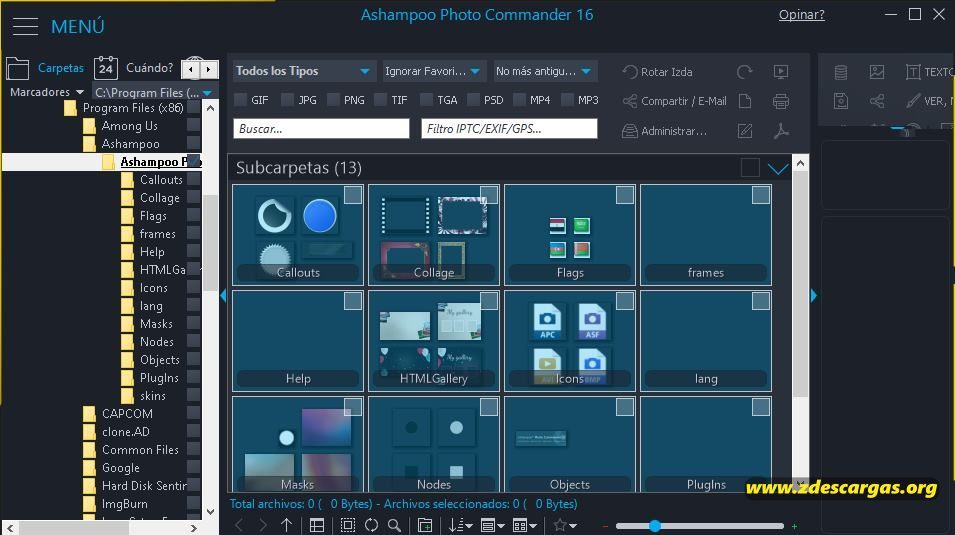The image size is (955, 535).
Task: Click the thumbnail size slider handle
Action: click(x=655, y=526)
